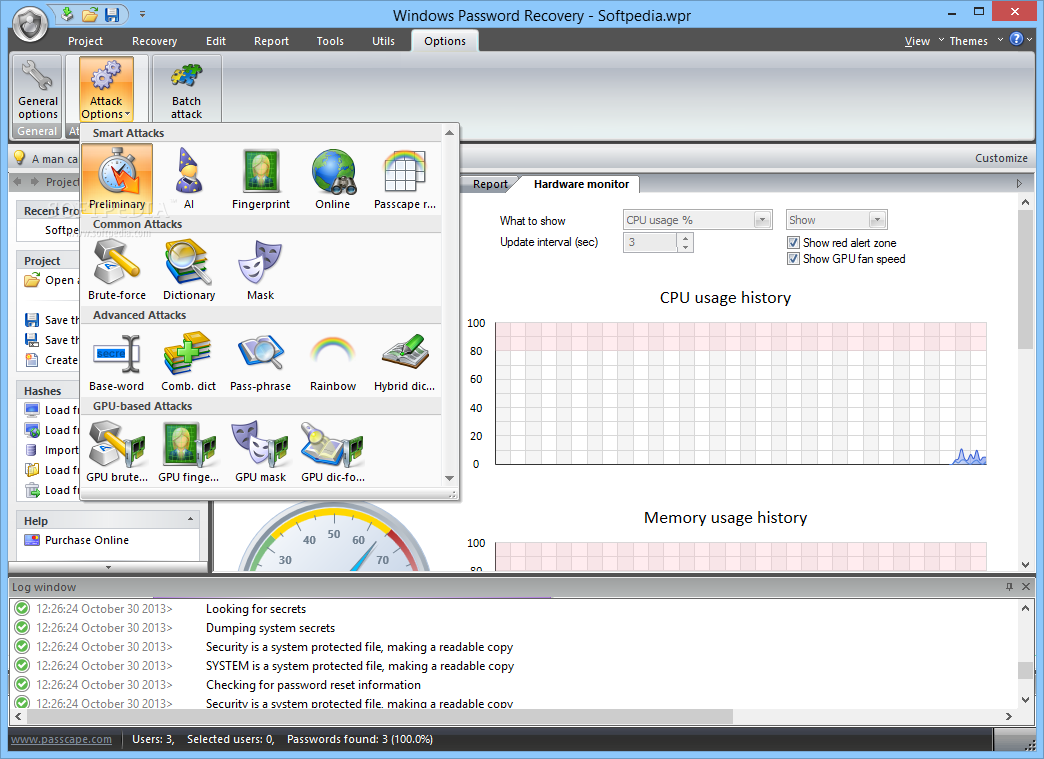
Task: Toggle Show red alert zone checkbox
Action: tap(793, 243)
